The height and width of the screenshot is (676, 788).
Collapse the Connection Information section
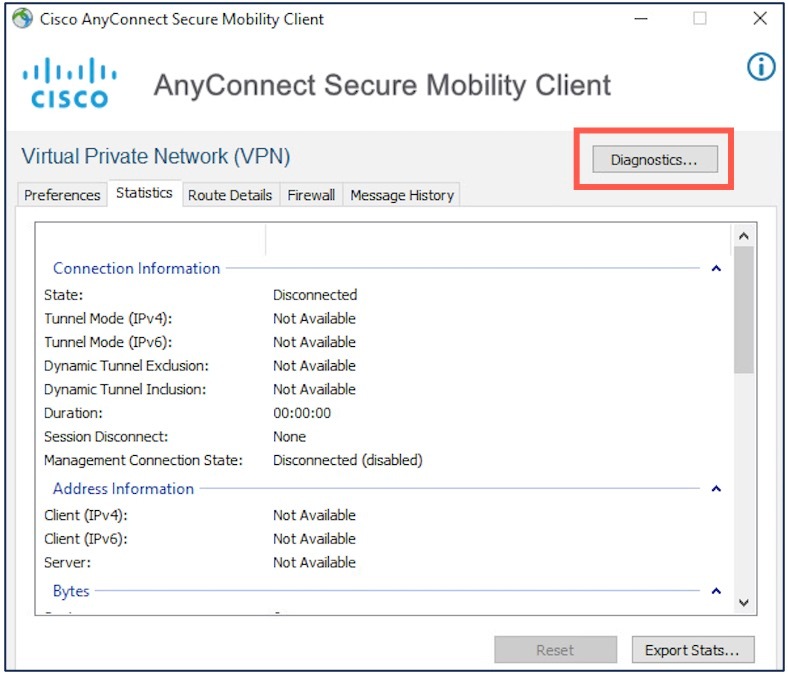pyautogui.click(x=716, y=268)
